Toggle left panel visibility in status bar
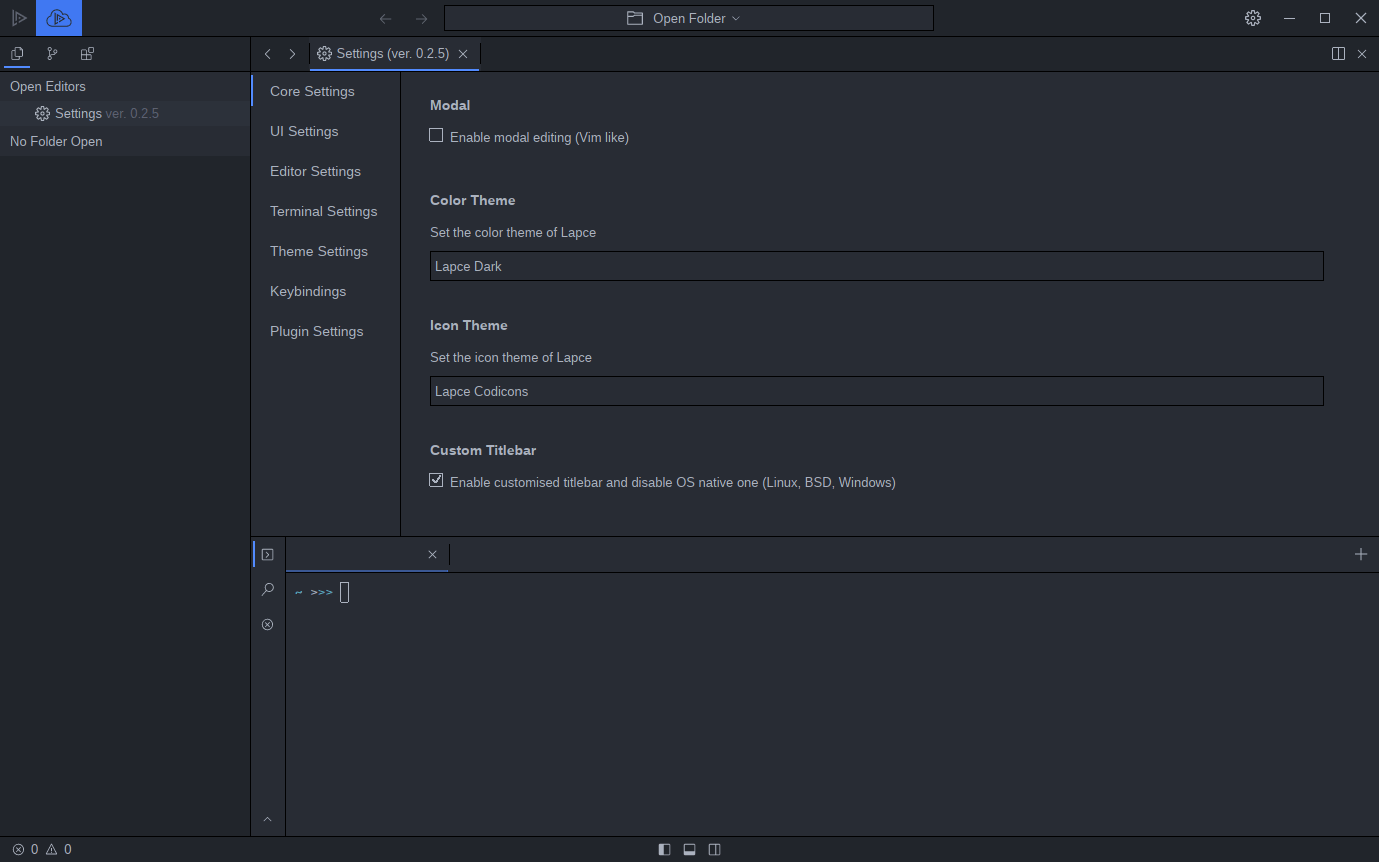 click(x=664, y=849)
